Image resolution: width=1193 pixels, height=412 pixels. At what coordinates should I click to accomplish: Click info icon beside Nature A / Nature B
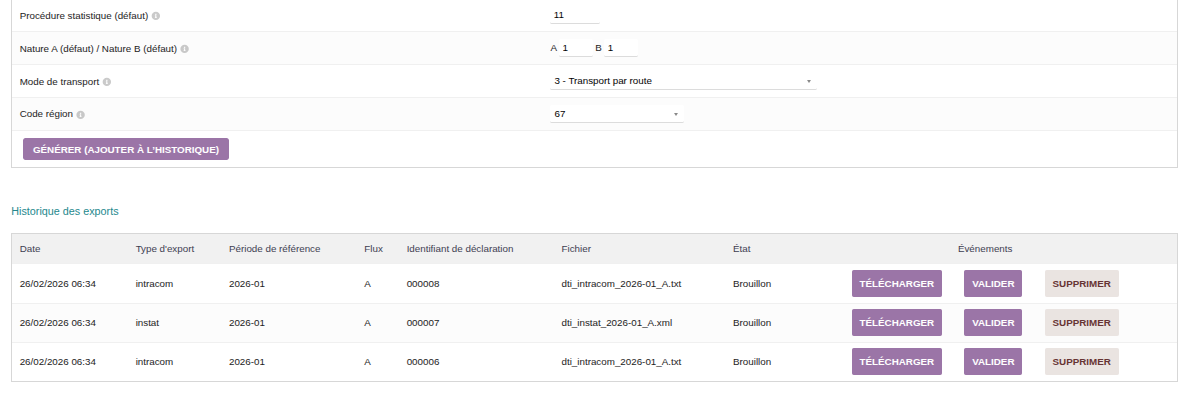click(185, 49)
